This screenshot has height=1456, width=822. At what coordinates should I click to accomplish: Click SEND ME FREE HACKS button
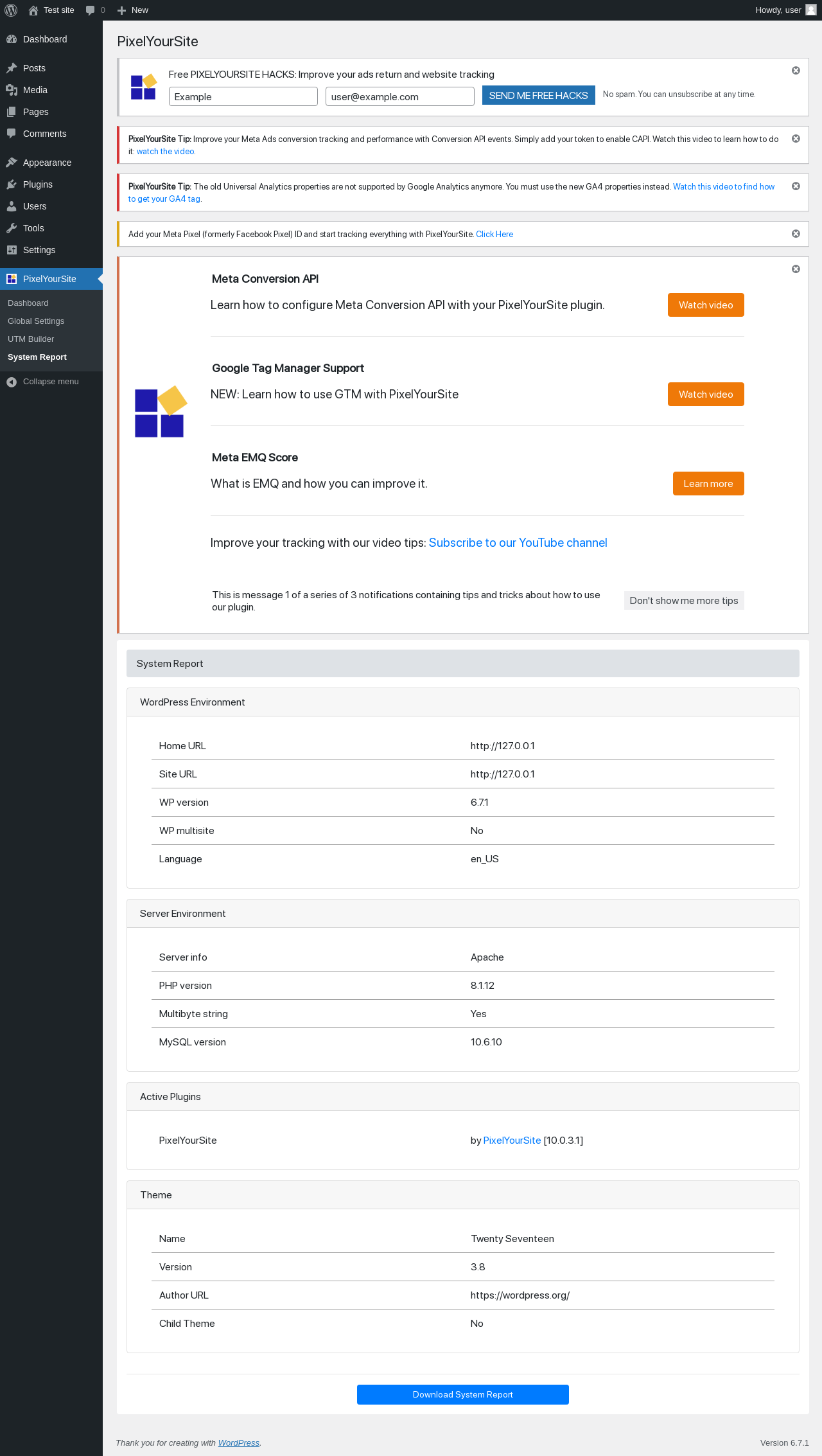pyautogui.click(x=539, y=95)
